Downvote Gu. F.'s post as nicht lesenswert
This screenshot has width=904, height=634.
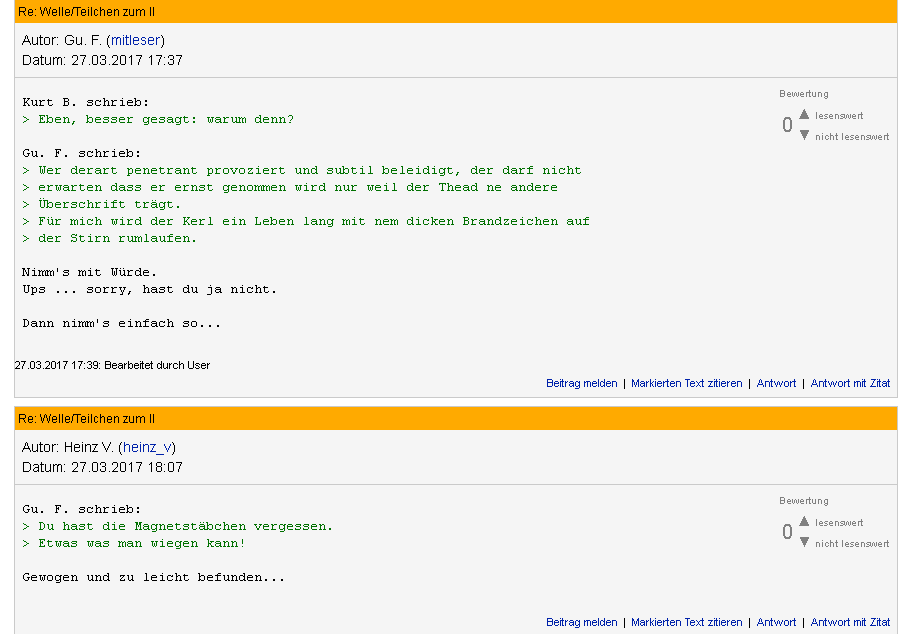coord(804,135)
